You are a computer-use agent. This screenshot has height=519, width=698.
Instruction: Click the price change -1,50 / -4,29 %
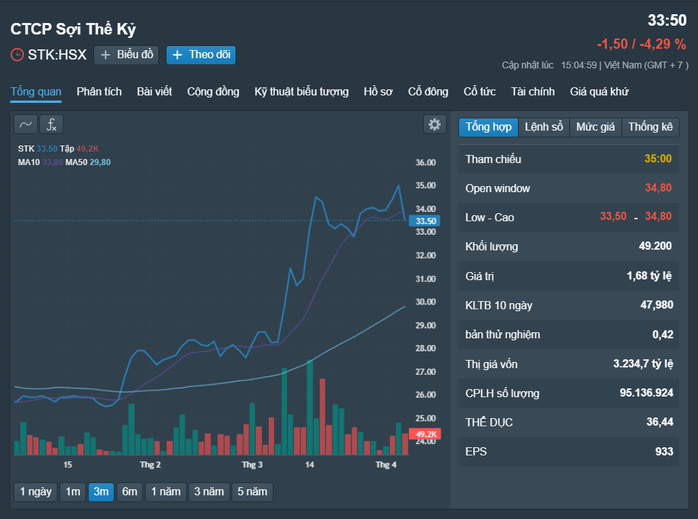(x=641, y=44)
